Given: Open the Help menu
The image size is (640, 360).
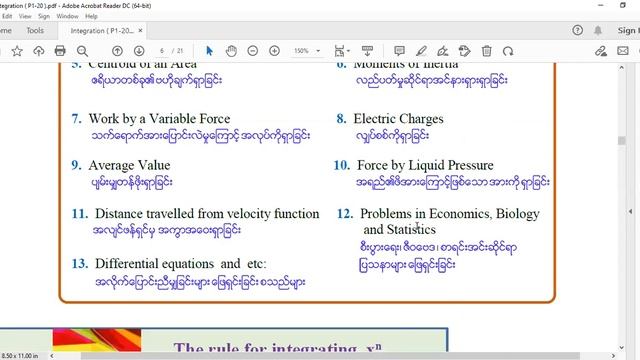Looking at the screenshot, I should [x=91, y=16].
